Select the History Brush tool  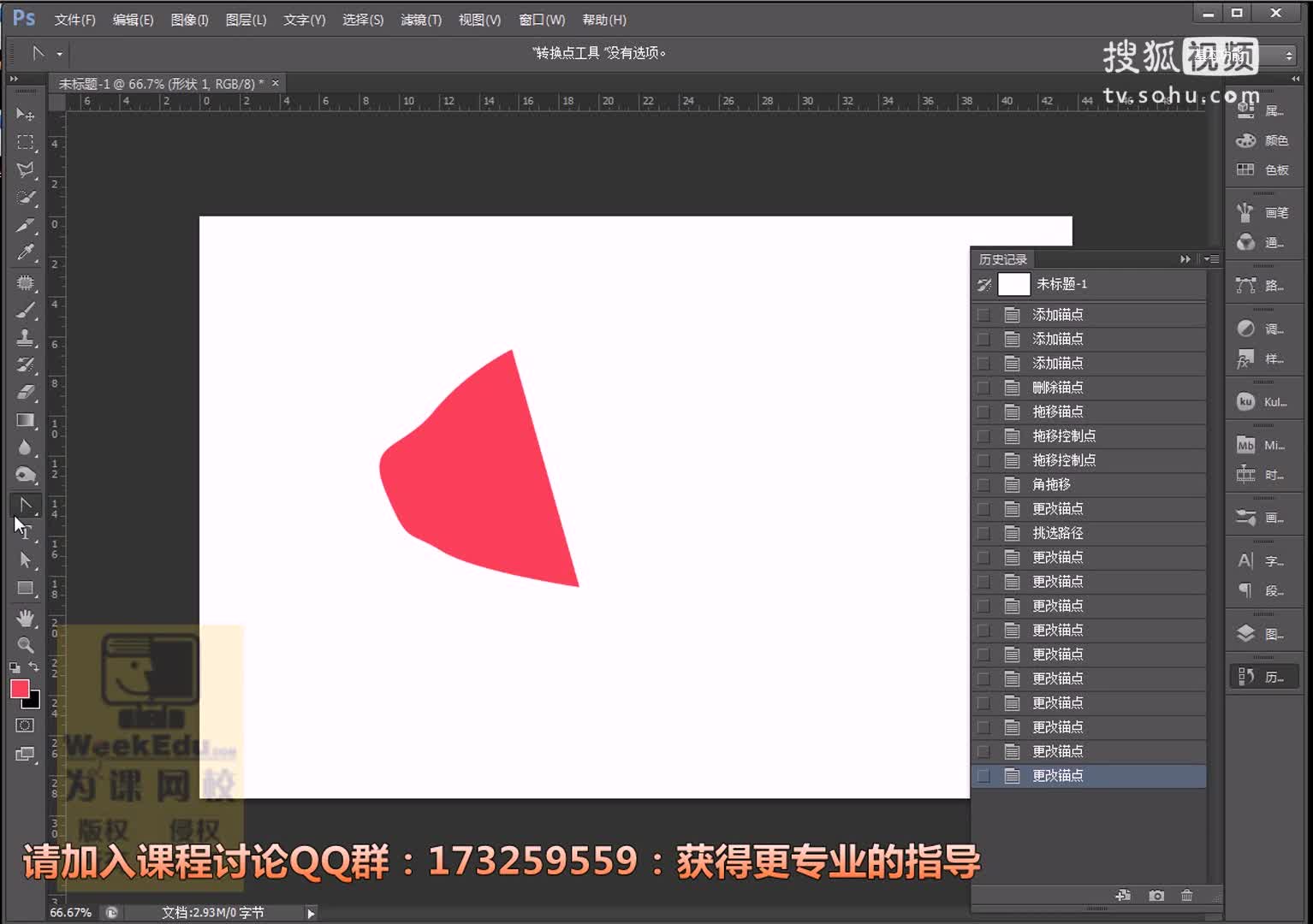click(x=26, y=365)
